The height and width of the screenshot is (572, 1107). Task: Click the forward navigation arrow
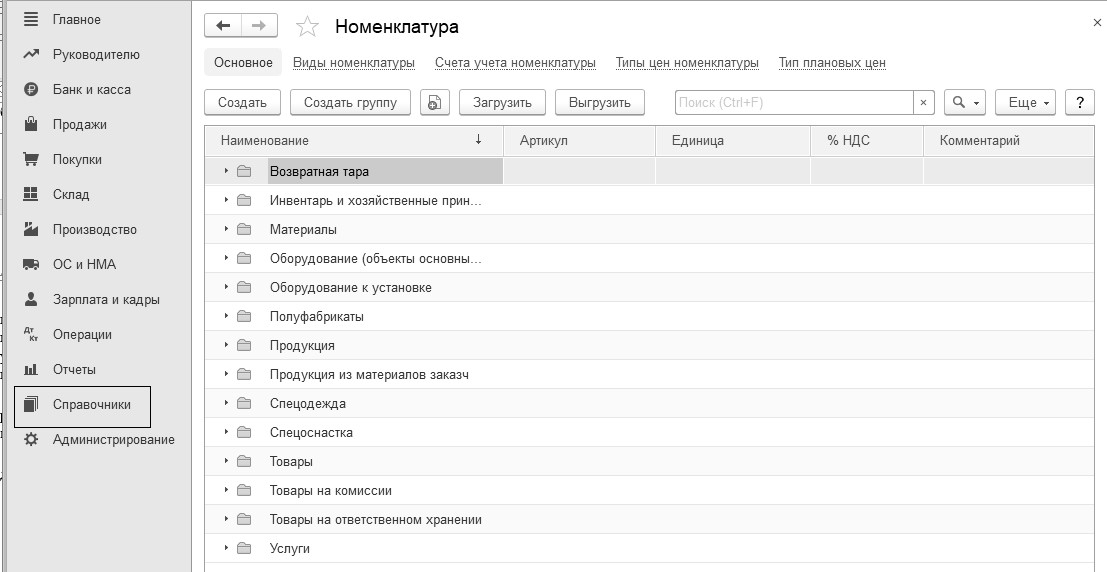pos(259,26)
